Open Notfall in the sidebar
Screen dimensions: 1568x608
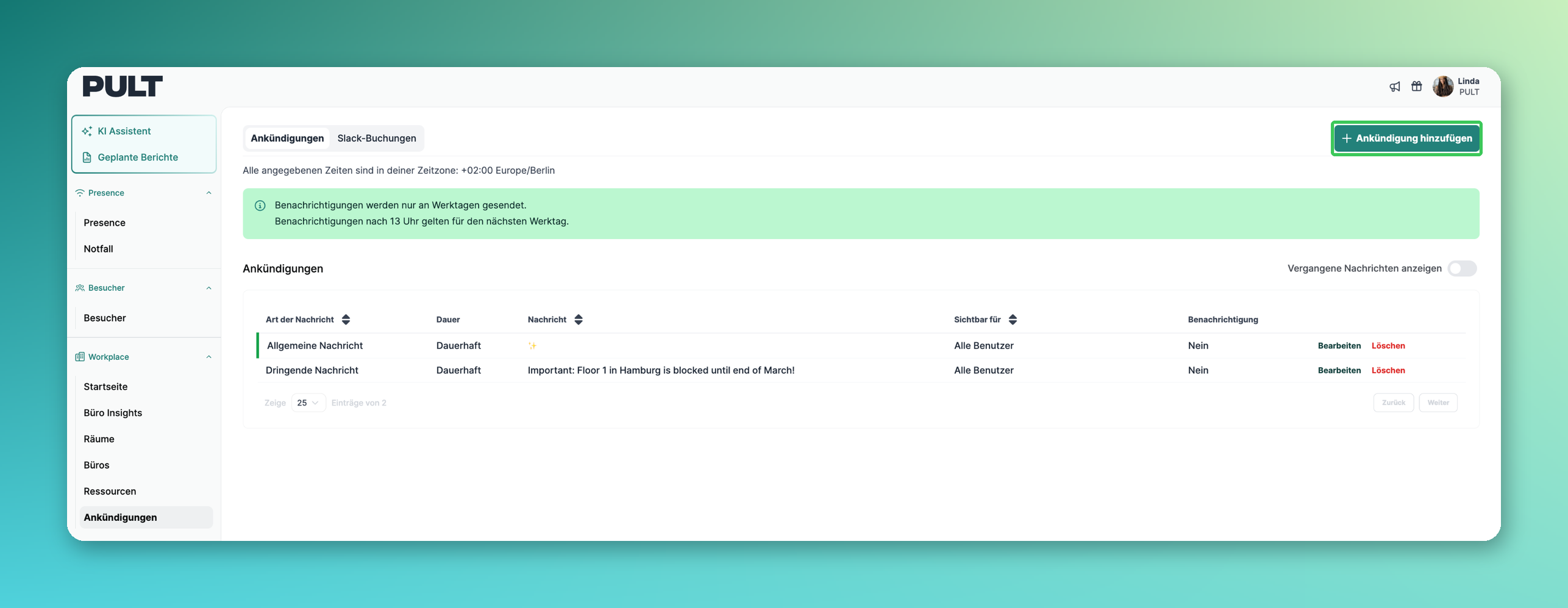click(98, 249)
